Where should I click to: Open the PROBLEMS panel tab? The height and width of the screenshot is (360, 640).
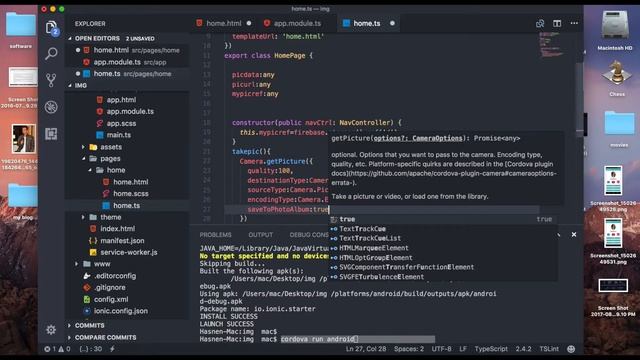pyautogui.click(x=216, y=235)
